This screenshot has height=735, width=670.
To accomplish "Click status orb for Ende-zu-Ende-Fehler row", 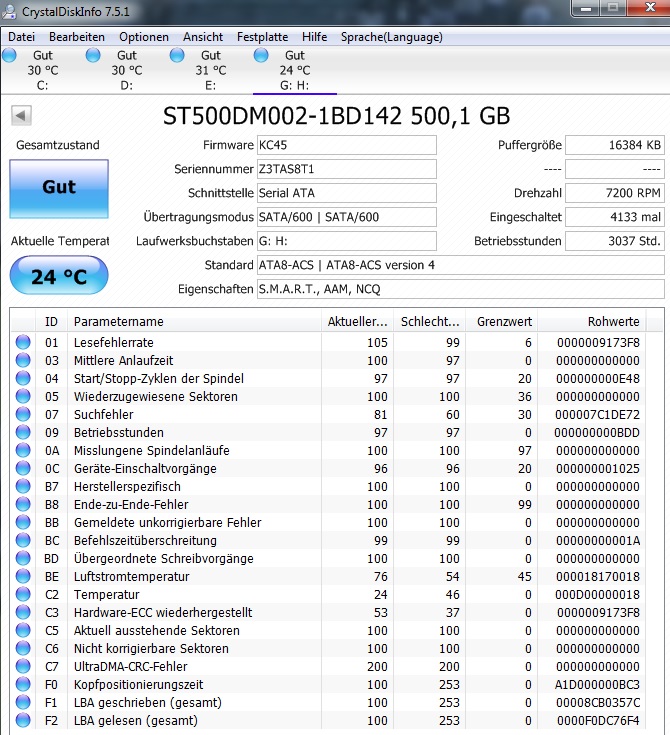I will 23,504.
